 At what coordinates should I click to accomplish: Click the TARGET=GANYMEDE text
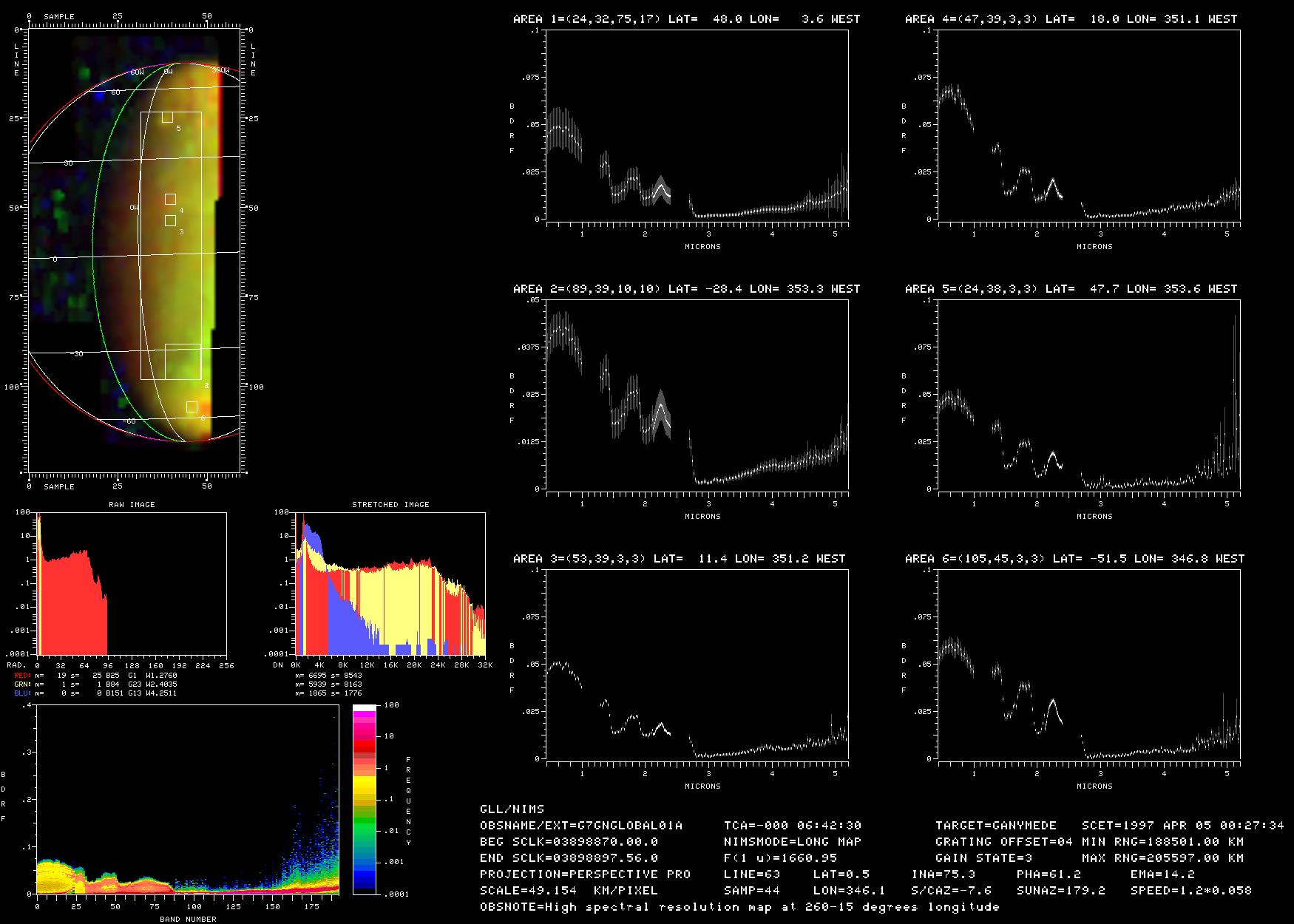click(x=995, y=826)
